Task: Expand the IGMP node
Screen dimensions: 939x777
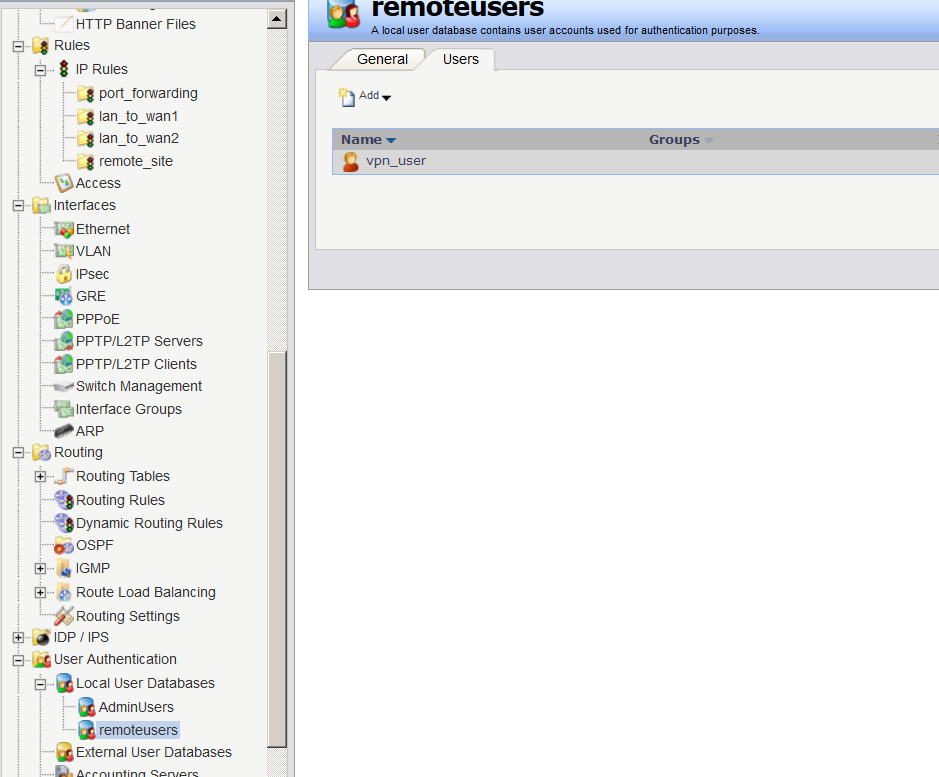Action: click(x=40, y=569)
